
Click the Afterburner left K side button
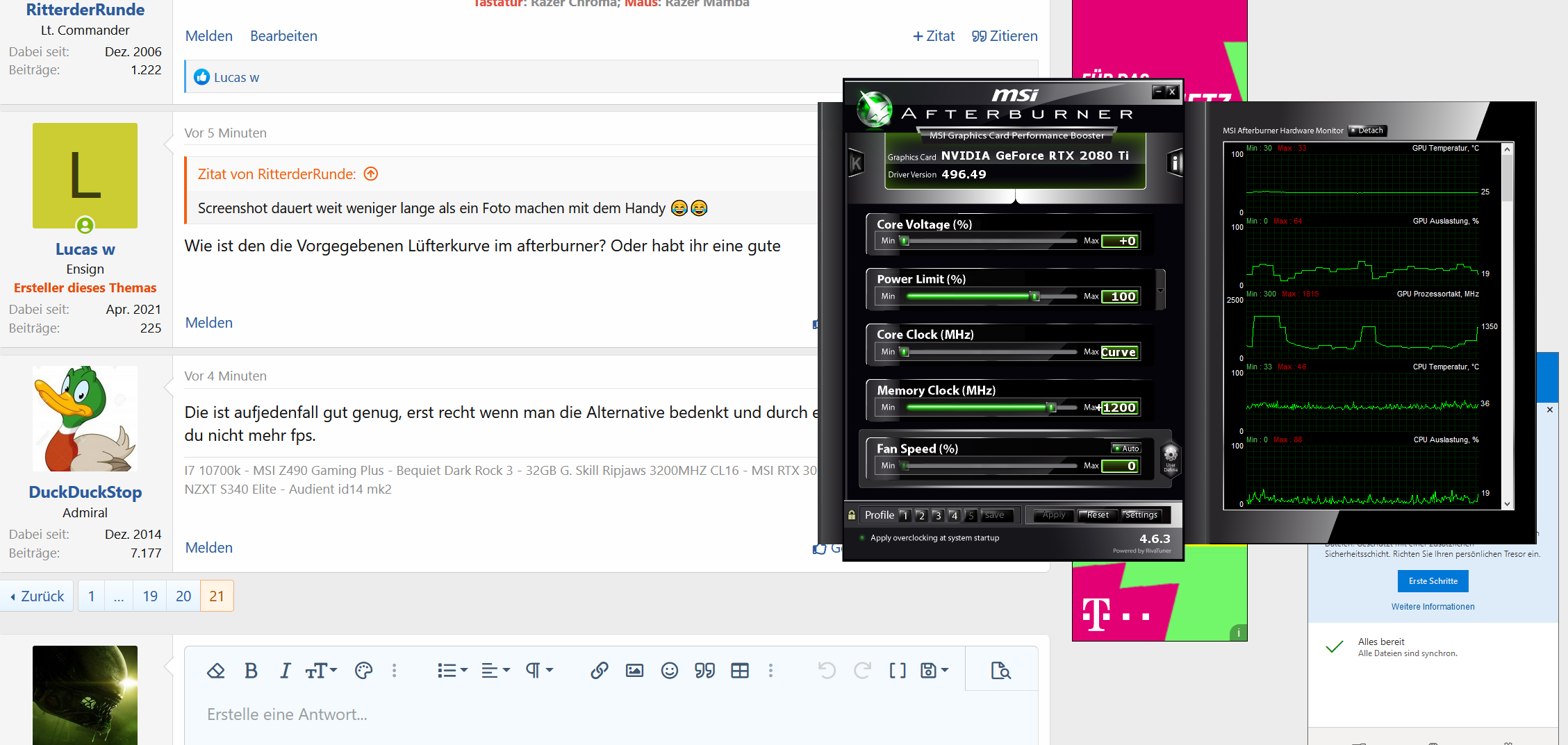[856, 163]
